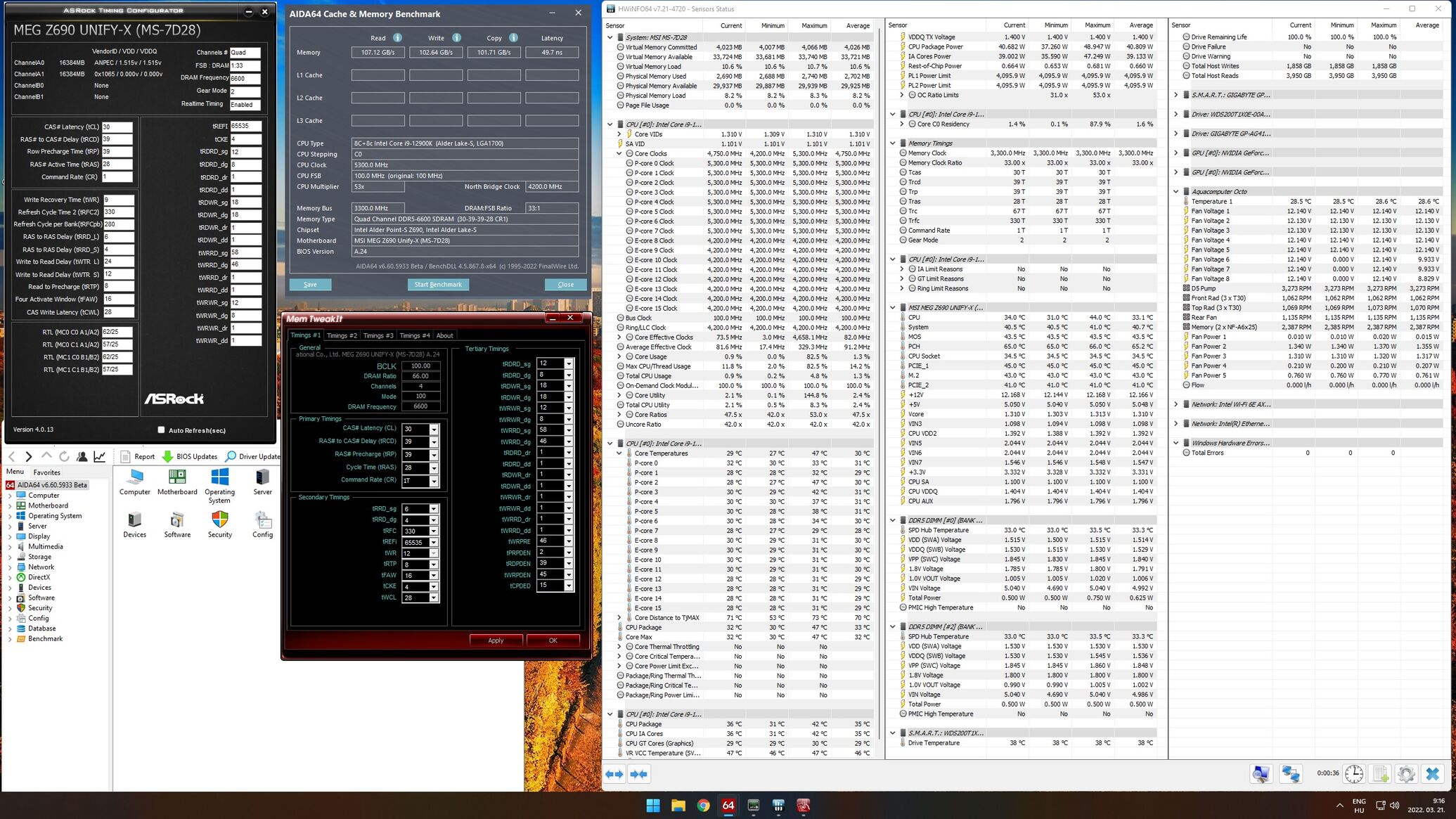Viewport: 1456px width, 819px height.
Task: Click the Apply button in Mem TweakIt
Action: click(x=496, y=640)
